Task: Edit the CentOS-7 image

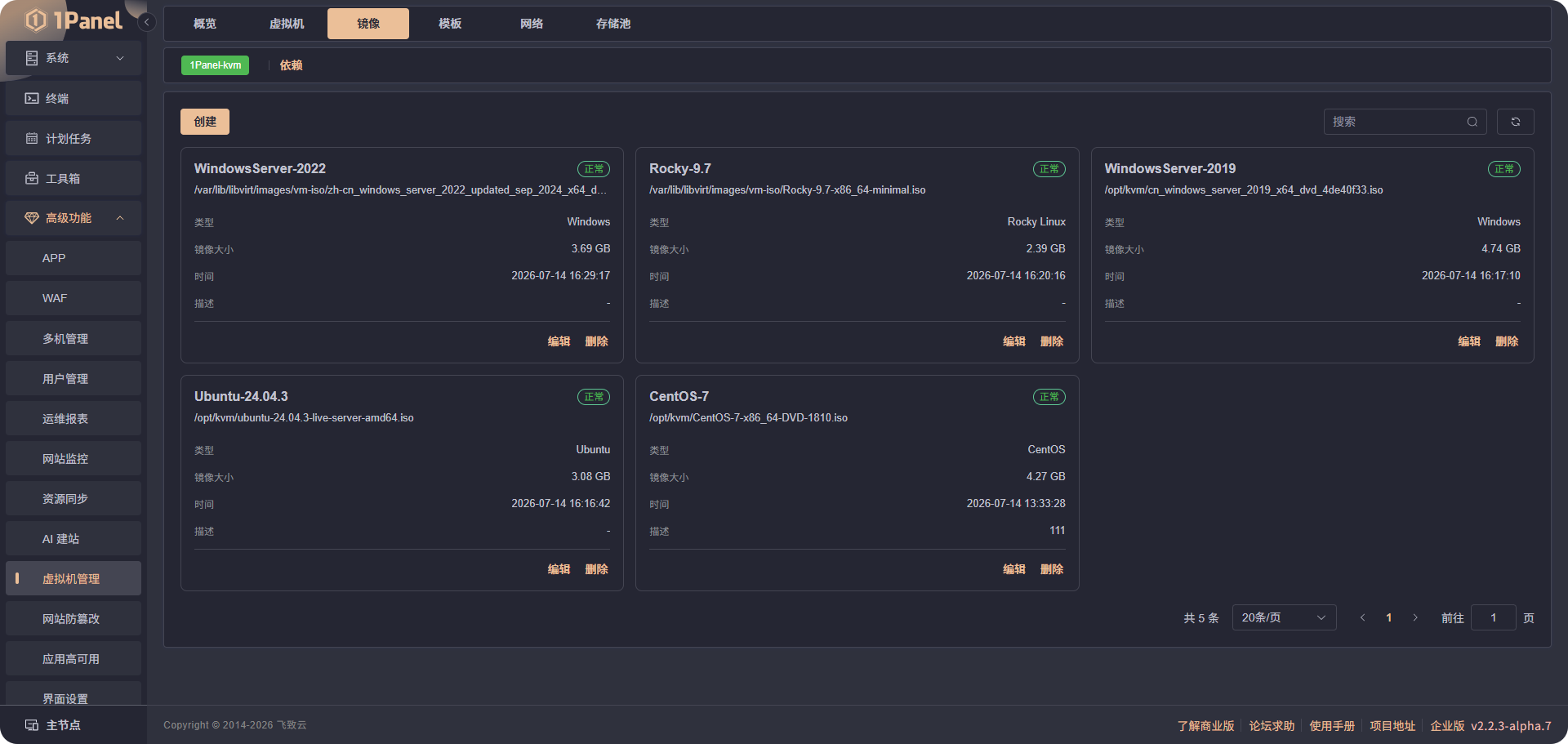Action: pos(1014,569)
